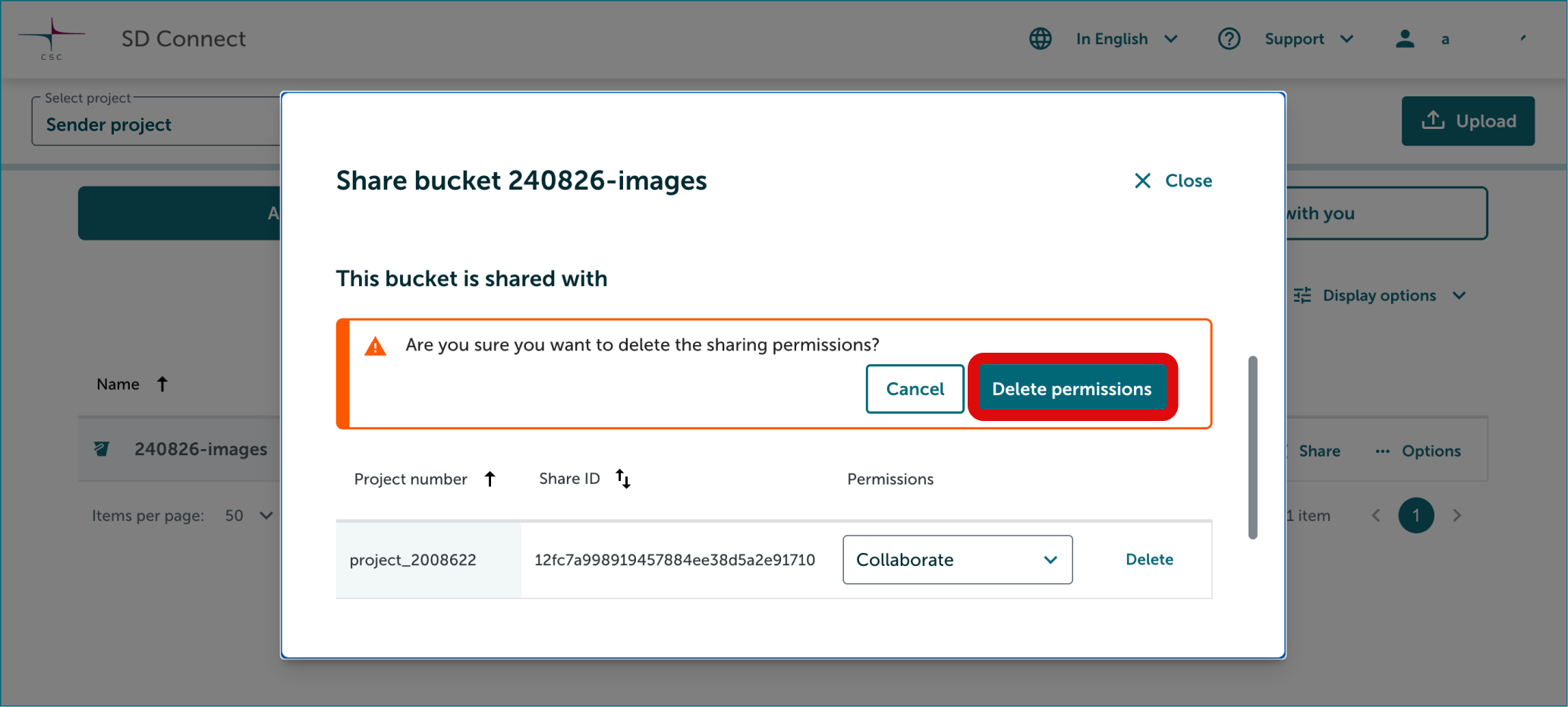Open the In English language dropdown
This screenshot has width=1568, height=707.
pyautogui.click(x=1126, y=39)
